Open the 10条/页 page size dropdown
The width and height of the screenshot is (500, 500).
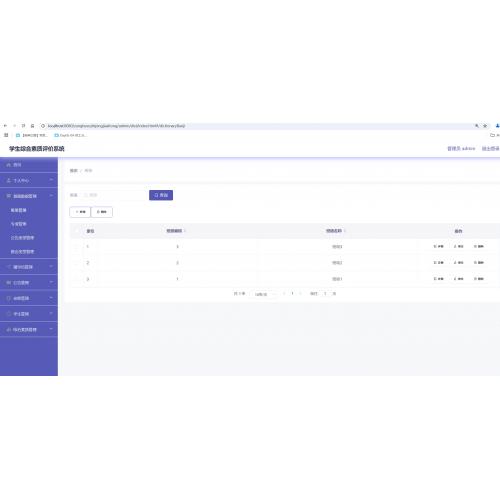click(264, 294)
